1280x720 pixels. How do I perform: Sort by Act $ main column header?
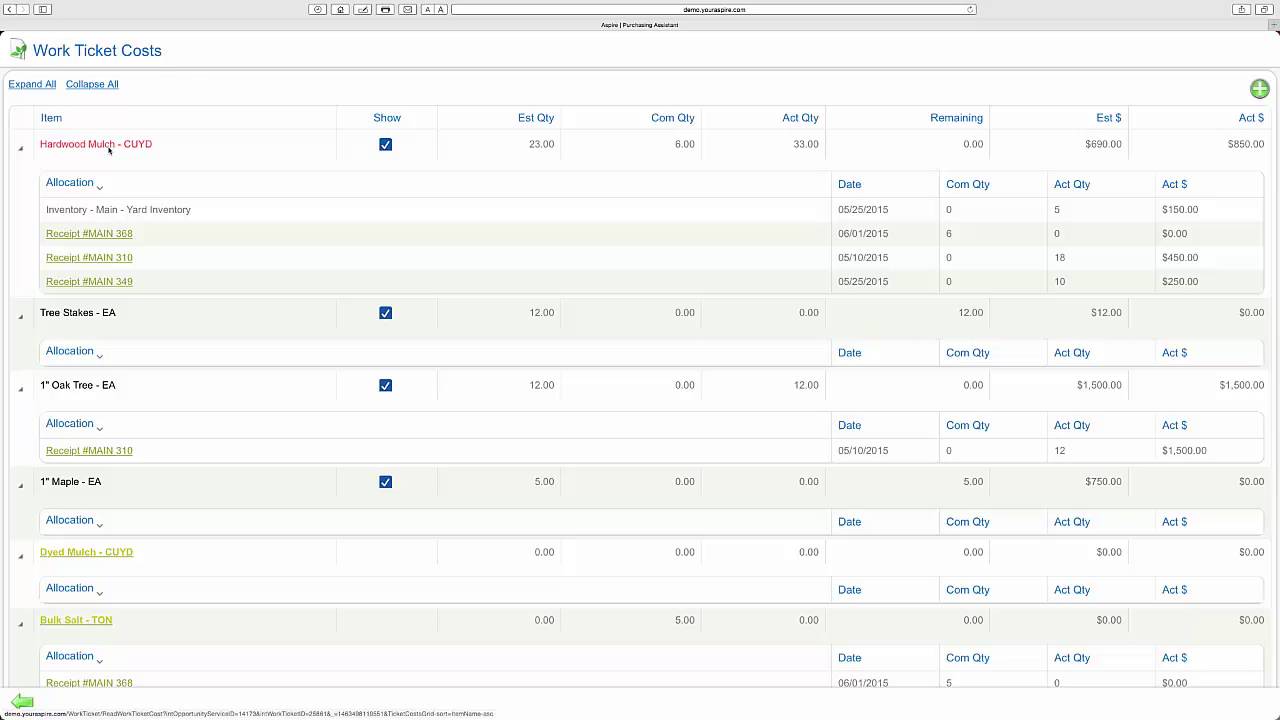[x=1251, y=118]
